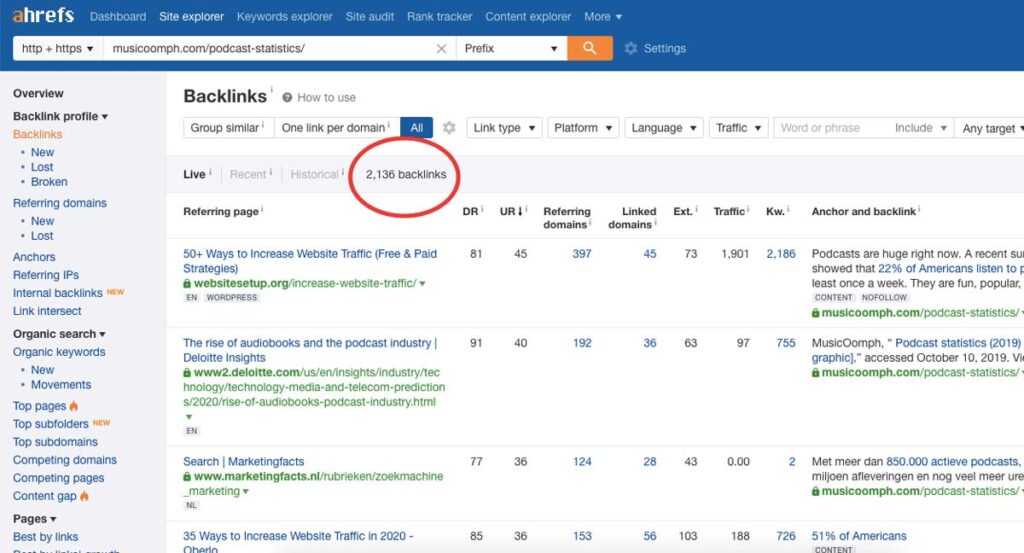This screenshot has height=553, width=1024.
Task: Open the Prefix mode dropdown
Action: point(511,48)
